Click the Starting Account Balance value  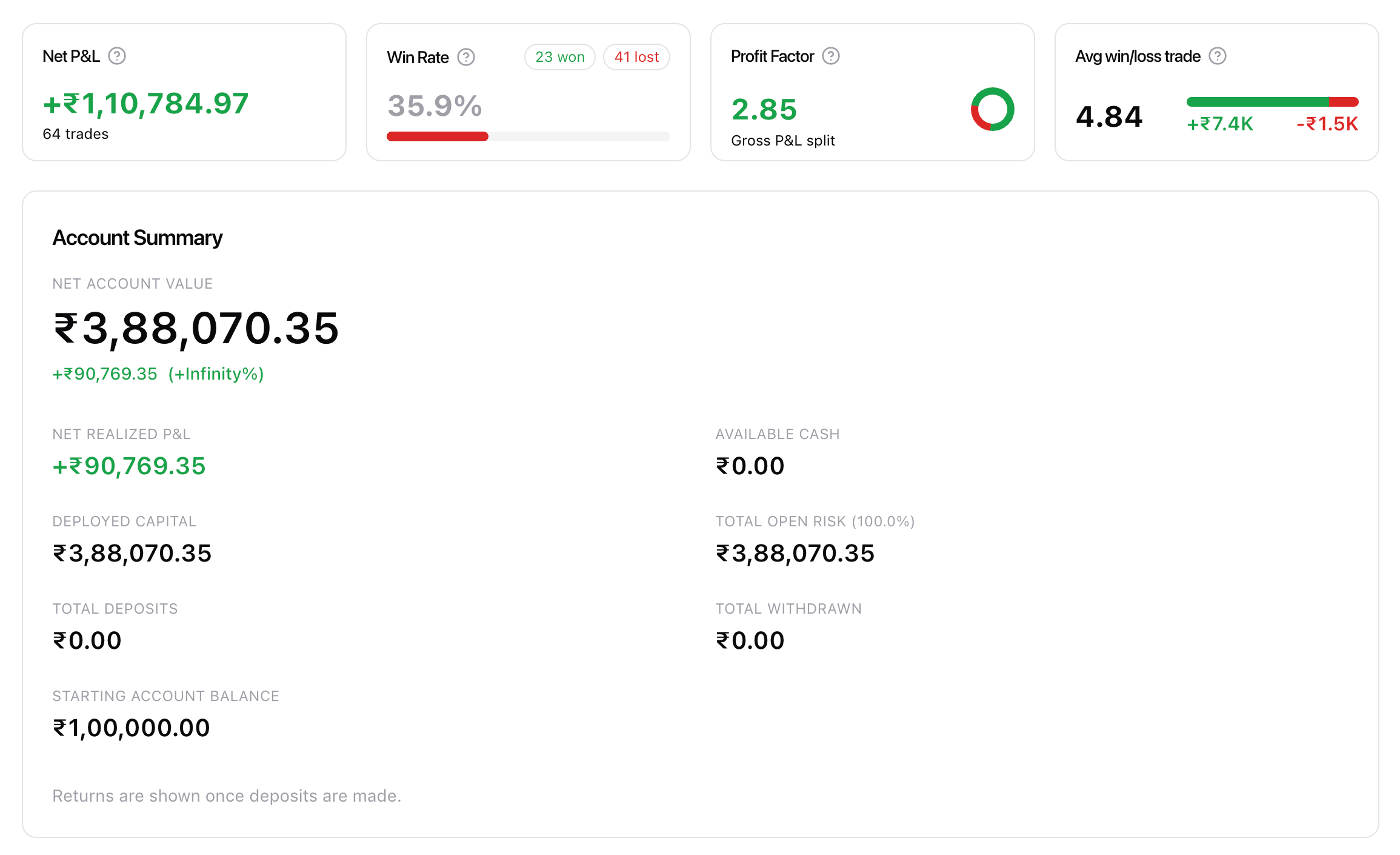point(132,728)
